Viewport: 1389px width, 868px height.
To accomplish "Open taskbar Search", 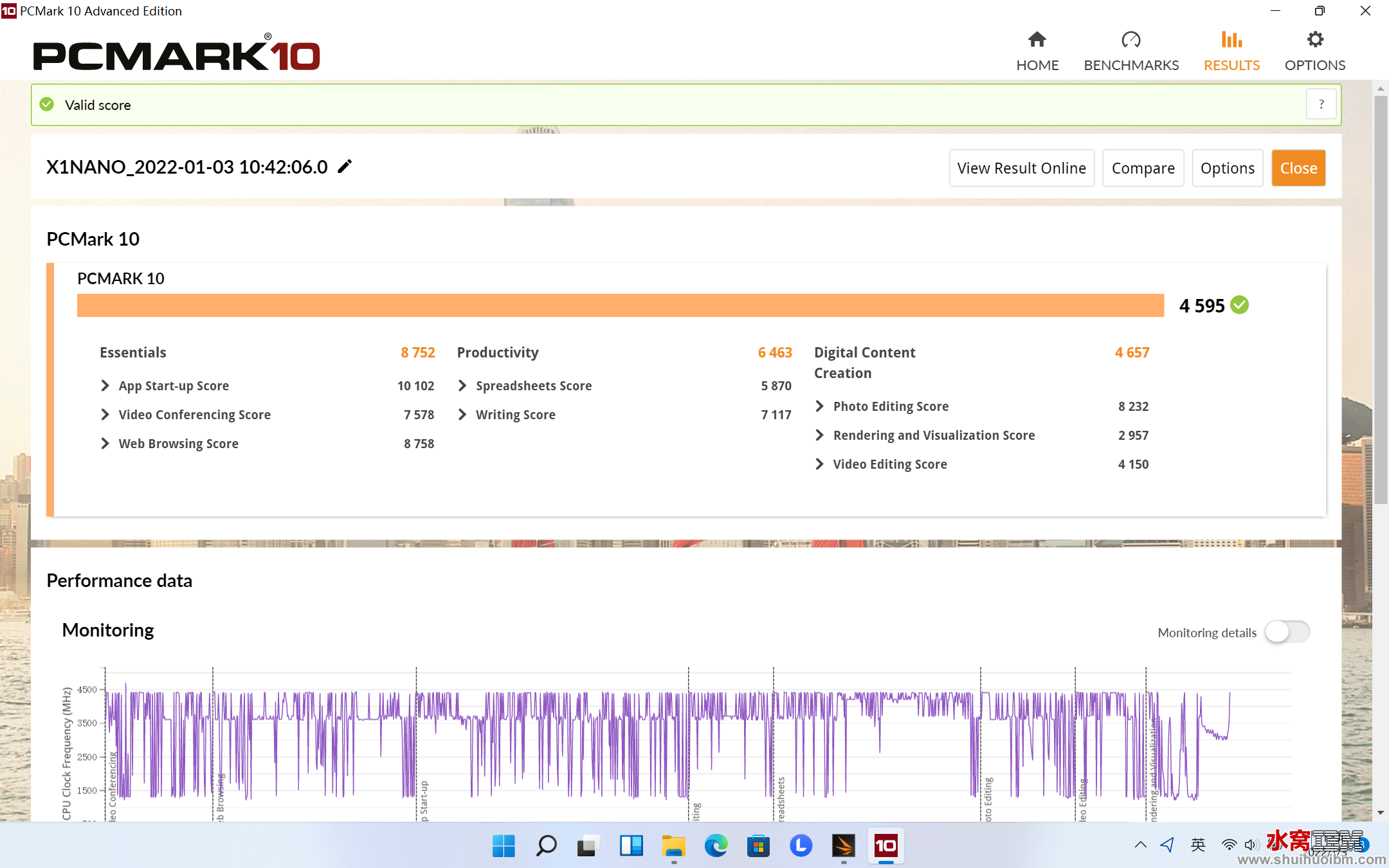I will pos(546,845).
